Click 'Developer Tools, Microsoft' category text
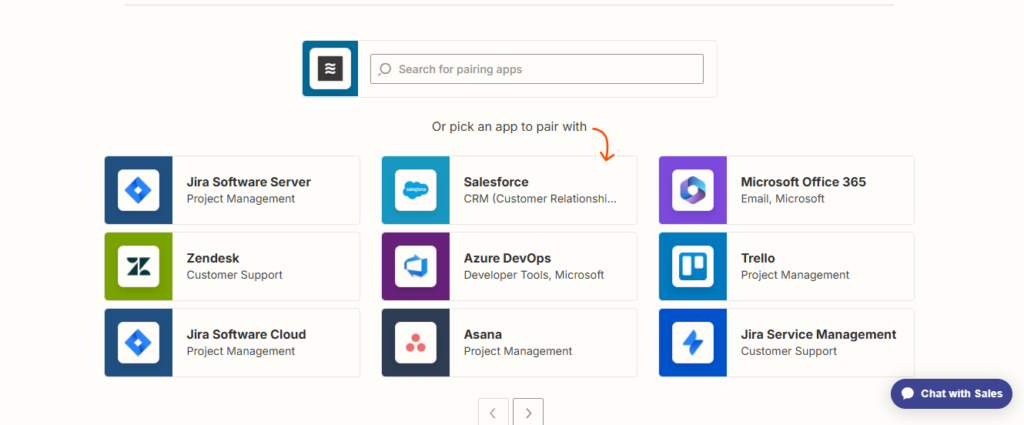The width and height of the screenshot is (1024, 425). pyautogui.click(x=534, y=275)
